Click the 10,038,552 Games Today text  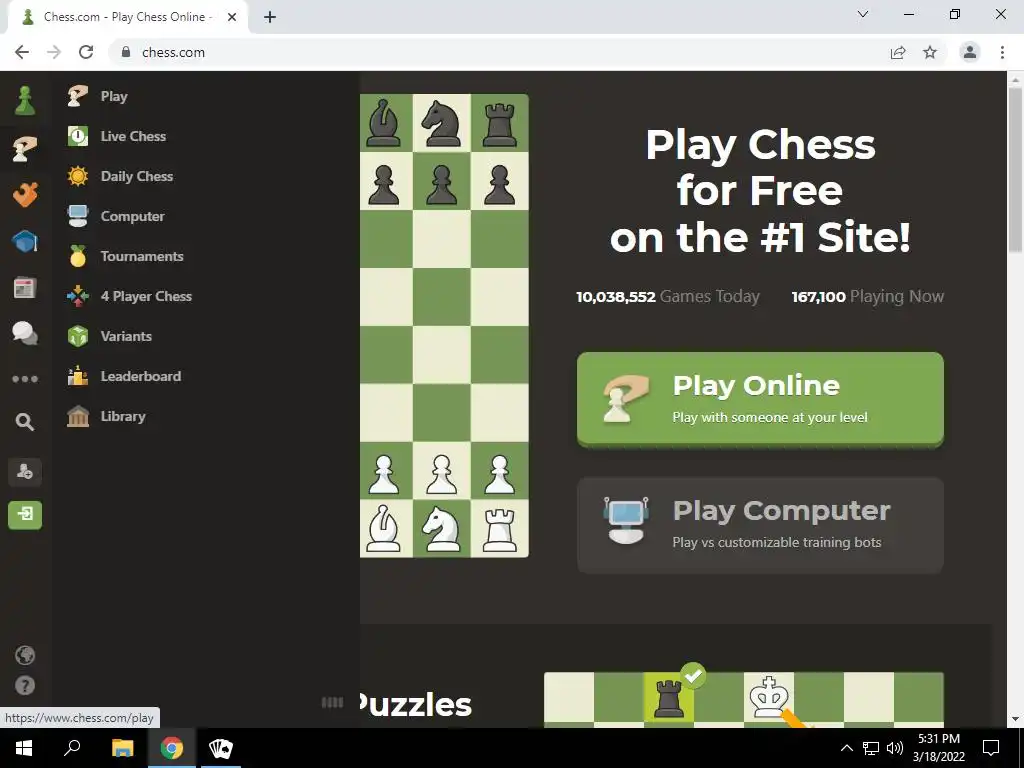coord(667,296)
